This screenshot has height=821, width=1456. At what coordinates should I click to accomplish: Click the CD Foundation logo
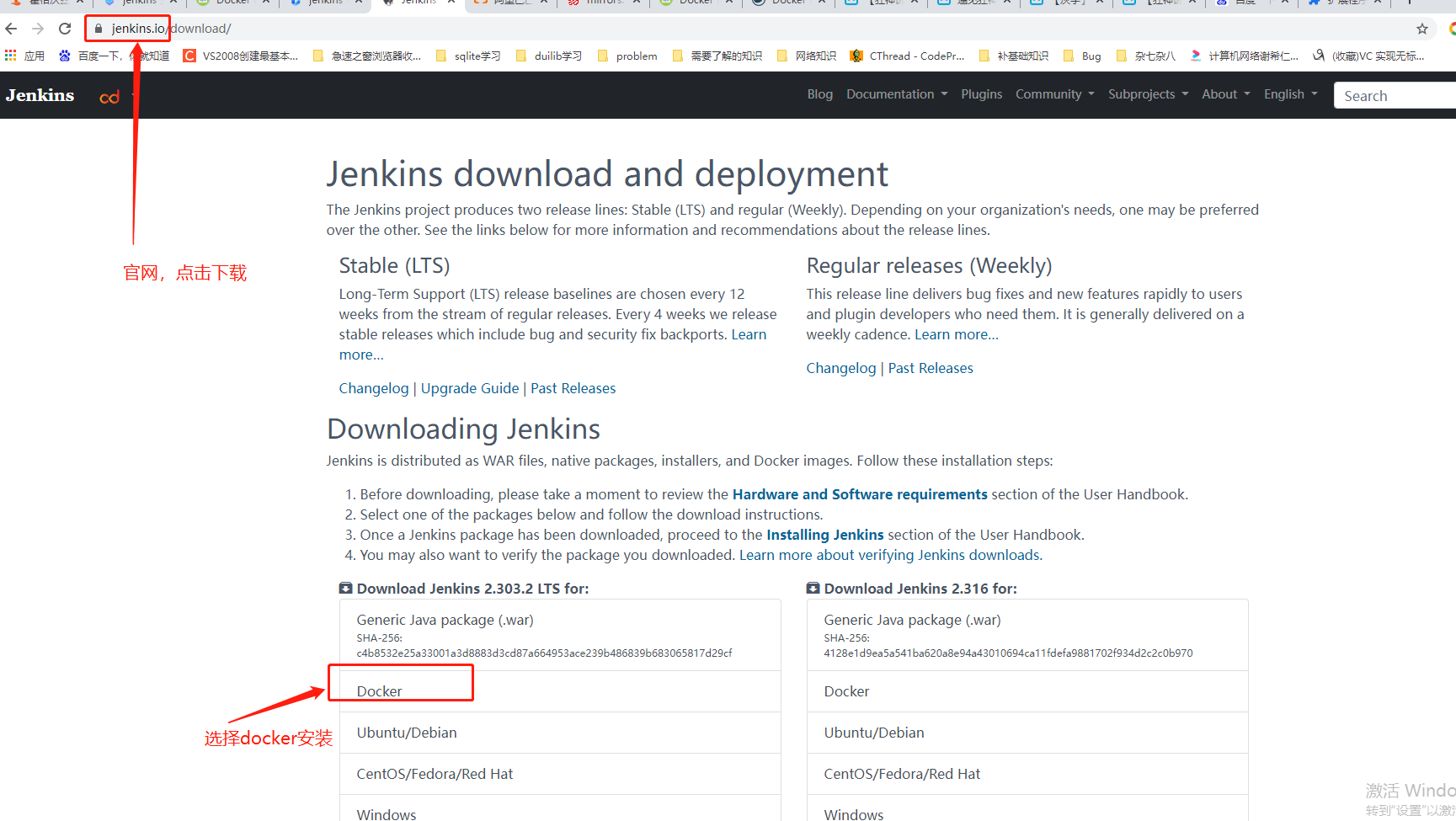click(x=109, y=97)
